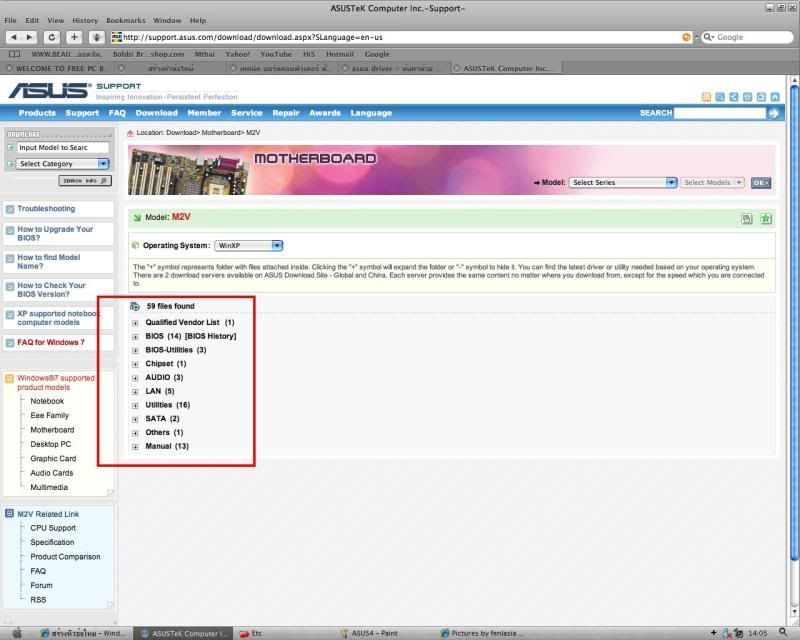Submit site search with the arrow icon

tap(774, 113)
